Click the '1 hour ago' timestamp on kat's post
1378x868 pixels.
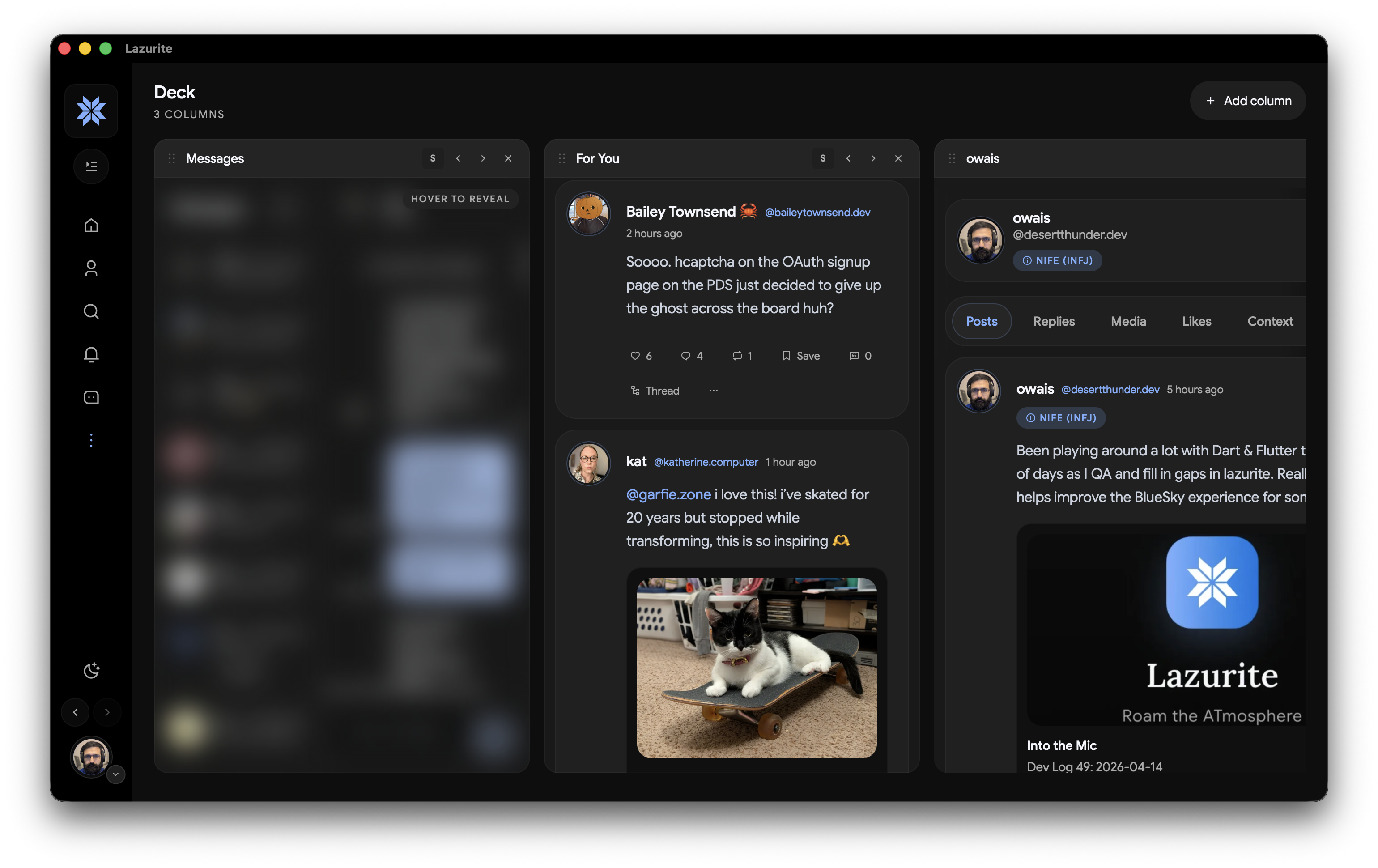click(791, 462)
